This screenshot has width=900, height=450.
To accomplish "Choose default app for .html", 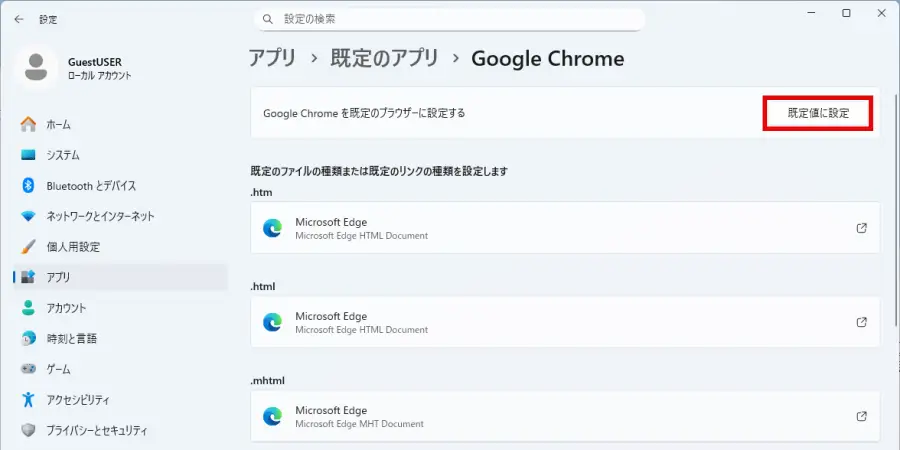I will tap(565, 322).
